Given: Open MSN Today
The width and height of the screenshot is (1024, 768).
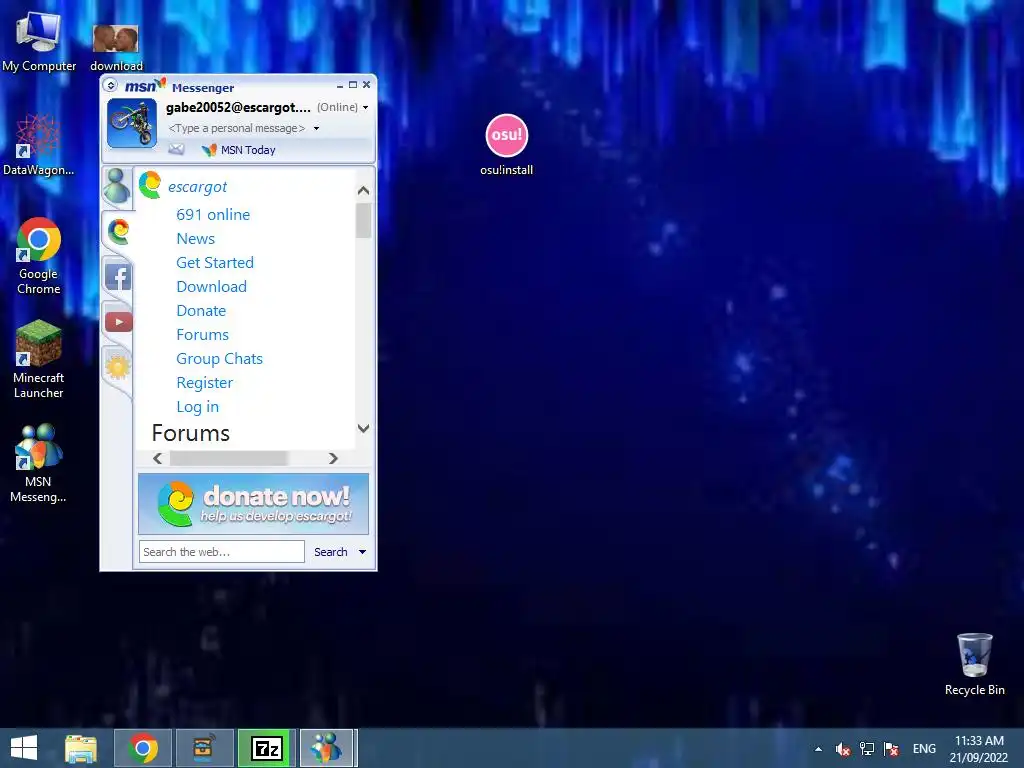Looking at the screenshot, I should tap(238, 150).
